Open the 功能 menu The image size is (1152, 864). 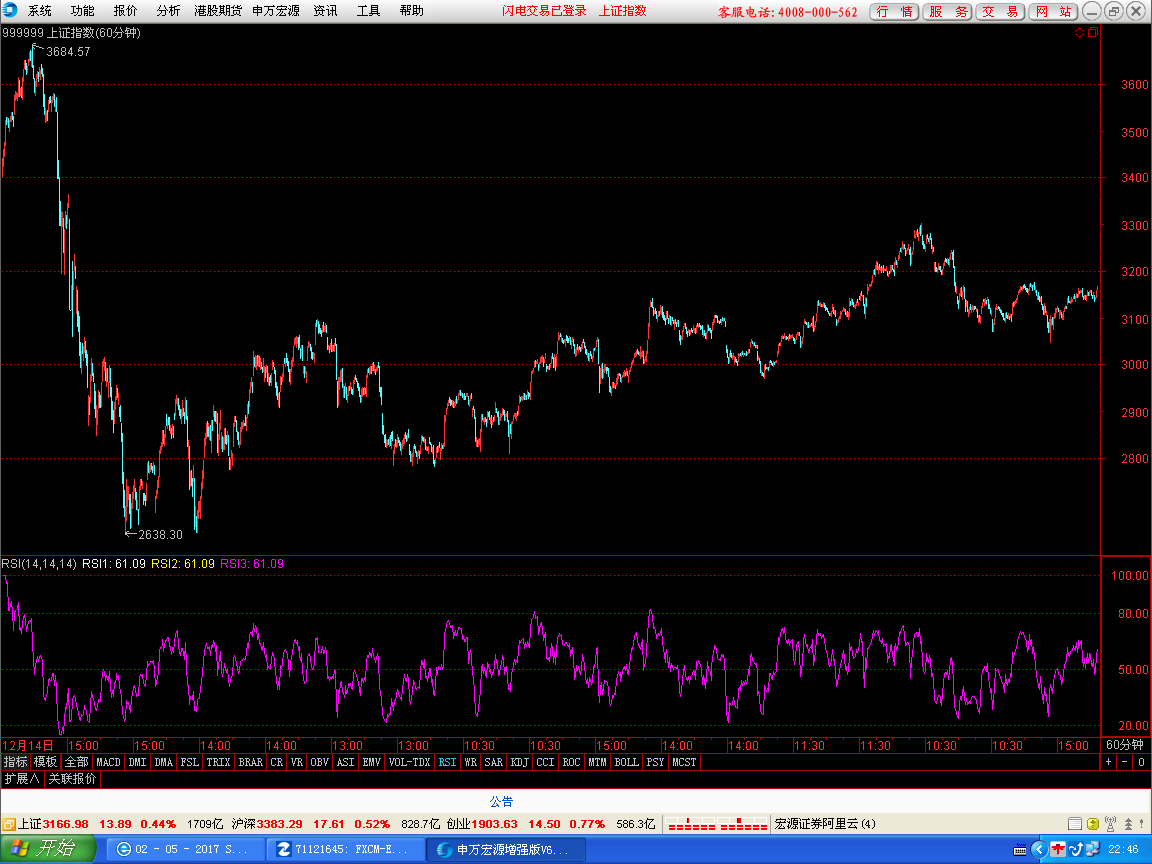(x=82, y=10)
